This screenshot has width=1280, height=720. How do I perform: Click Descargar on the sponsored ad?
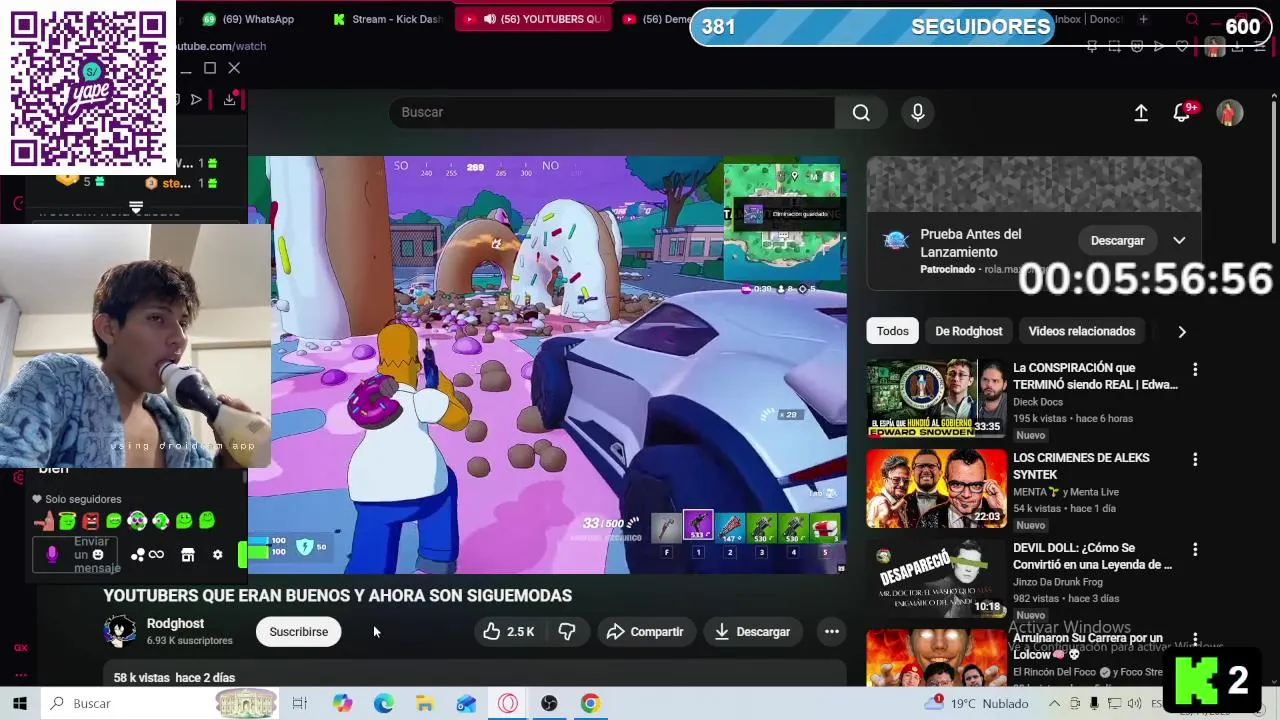point(1117,241)
